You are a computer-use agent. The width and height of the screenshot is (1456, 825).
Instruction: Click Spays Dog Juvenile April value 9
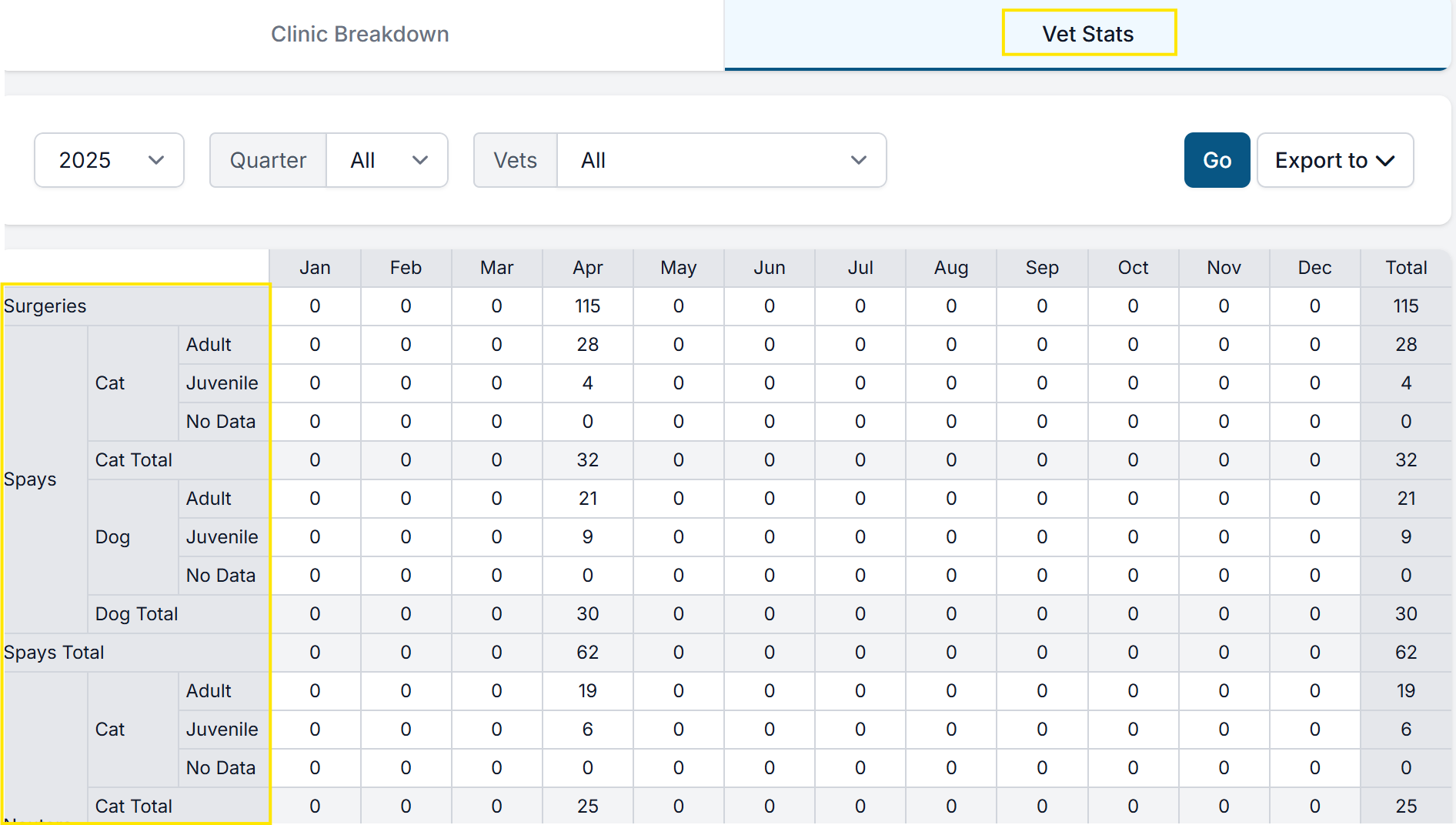(x=587, y=537)
